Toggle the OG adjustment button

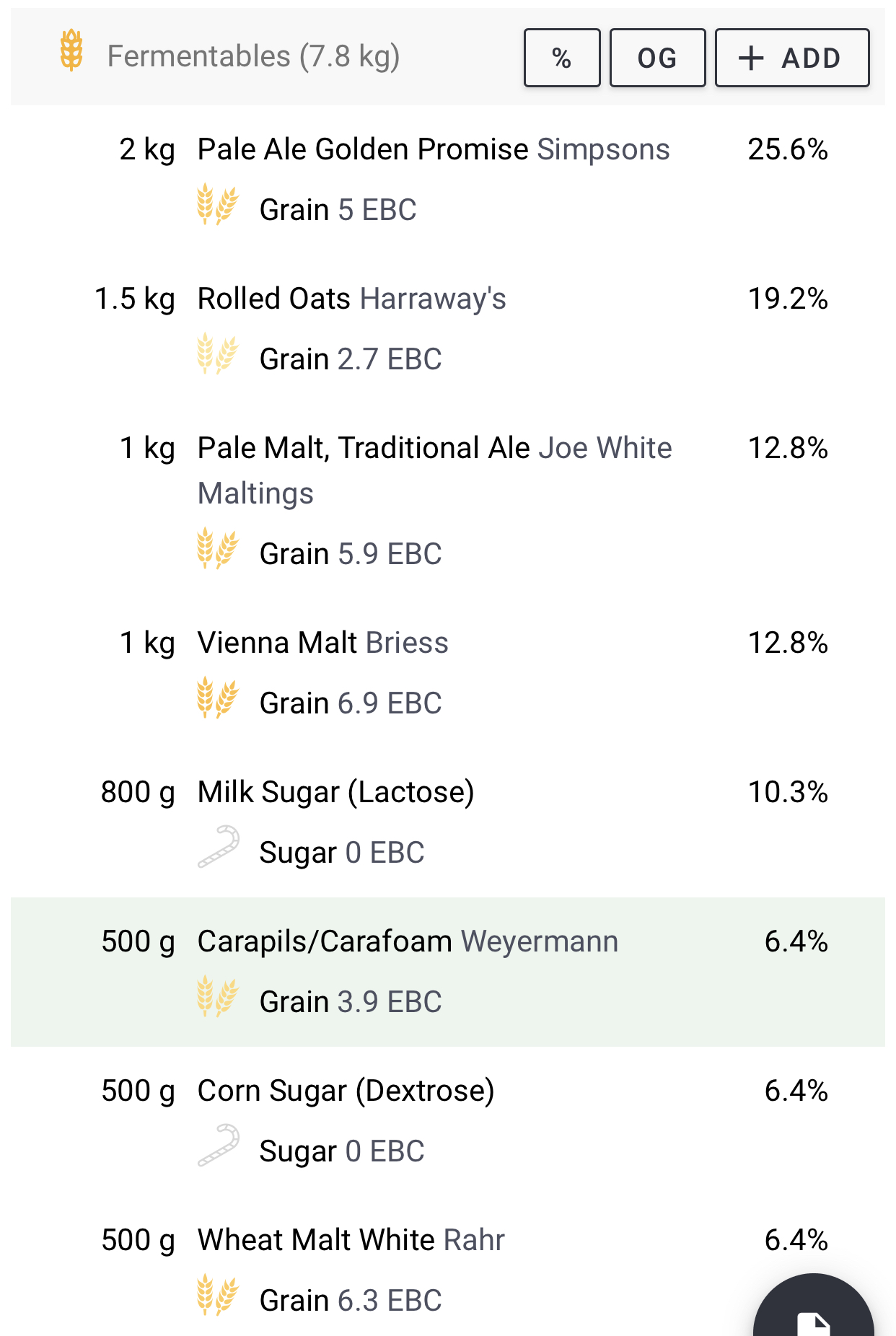click(657, 58)
